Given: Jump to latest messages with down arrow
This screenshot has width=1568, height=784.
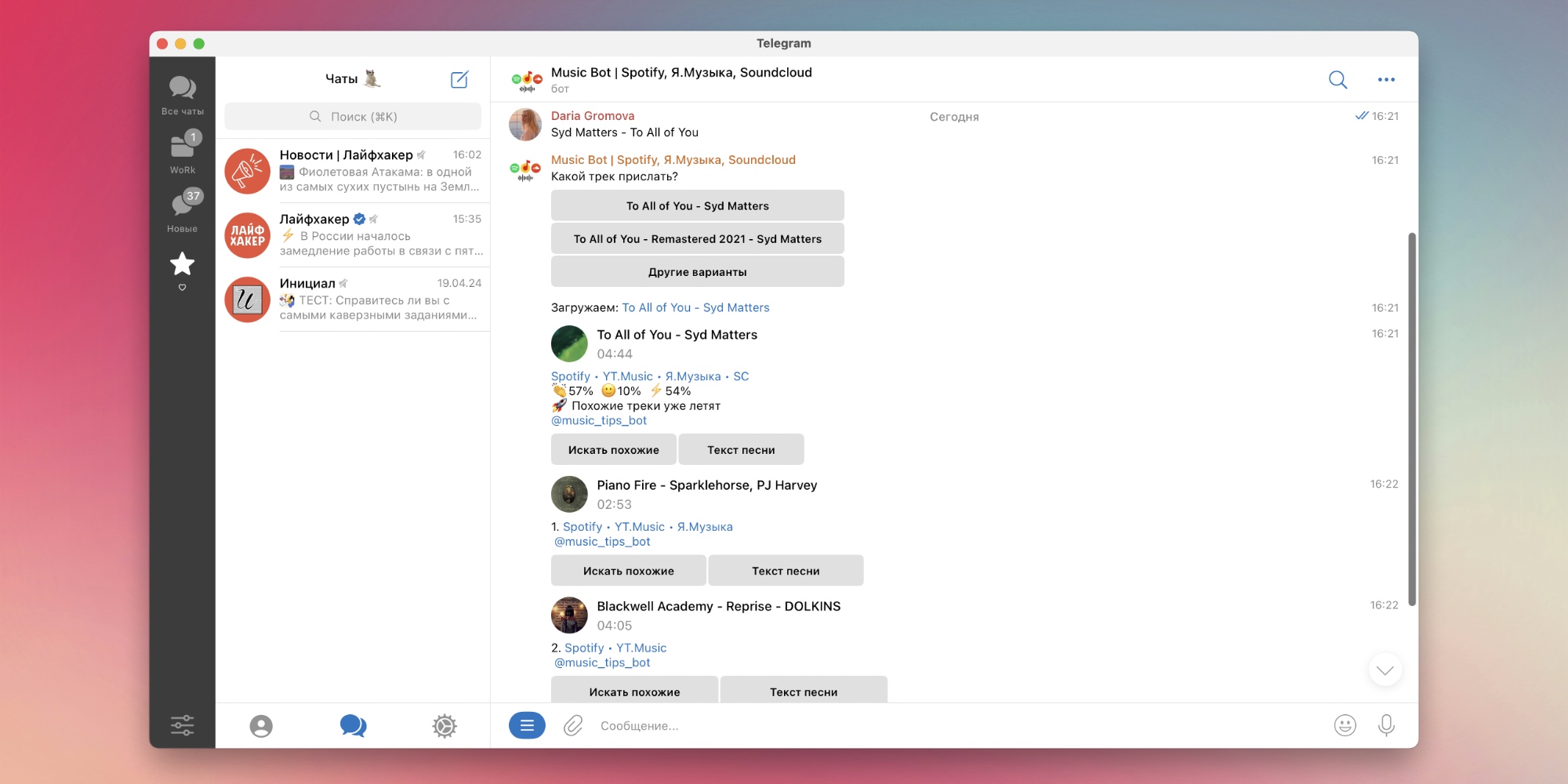Looking at the screenshot, I should (1385, 670).
